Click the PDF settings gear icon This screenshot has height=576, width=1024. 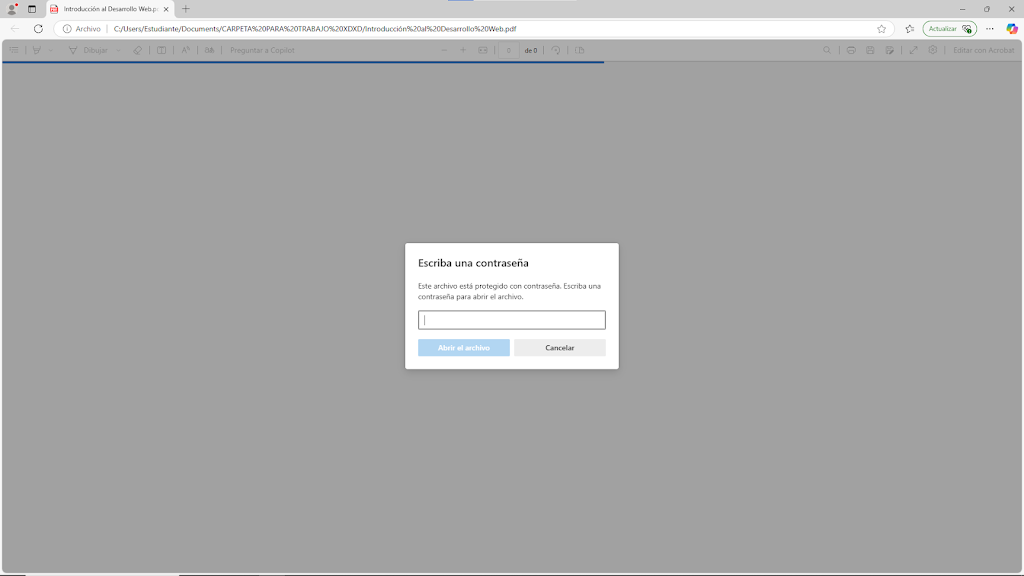click(x=933, y=50)
